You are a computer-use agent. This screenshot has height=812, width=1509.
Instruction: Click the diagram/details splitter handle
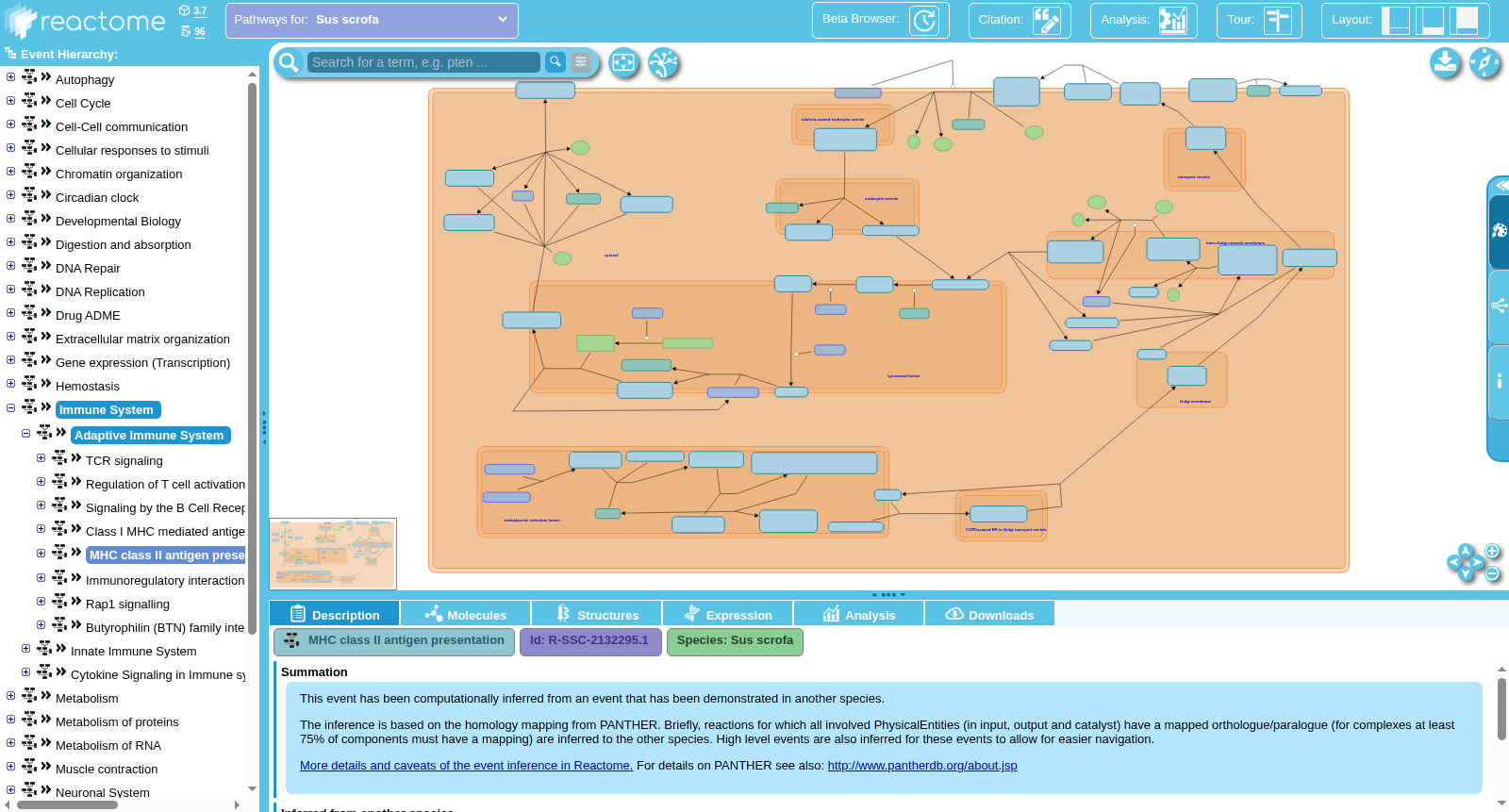pos(888,595)
